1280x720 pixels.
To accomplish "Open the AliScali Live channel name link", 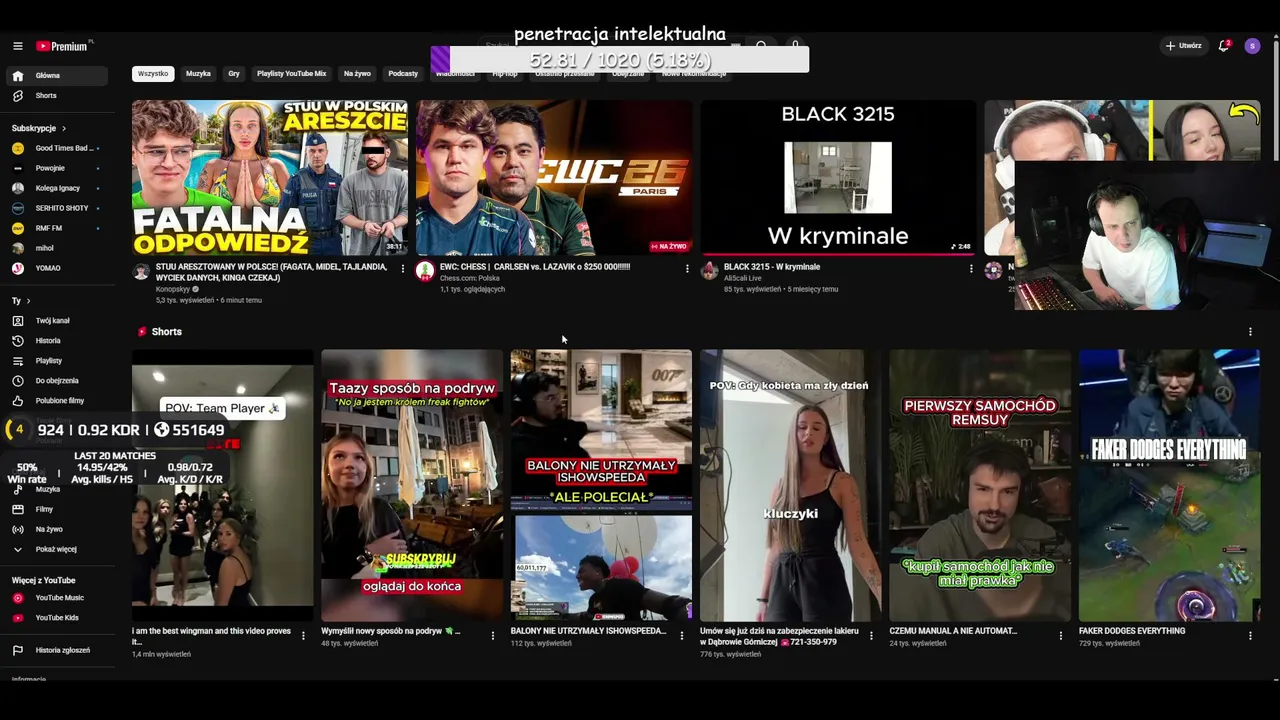I will coord(743,278).
